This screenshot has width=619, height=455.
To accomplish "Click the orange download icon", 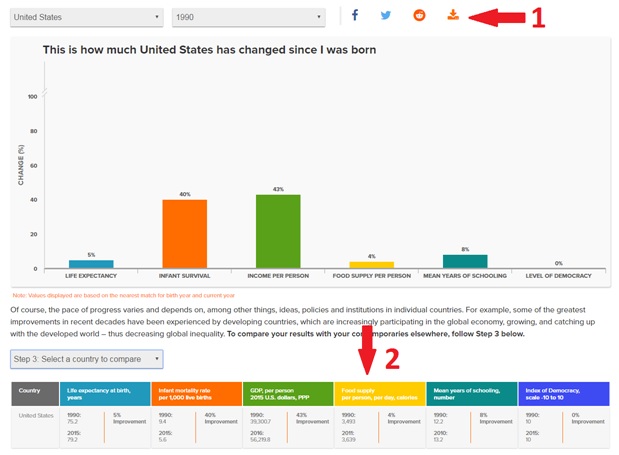I will tap(452, 16).
